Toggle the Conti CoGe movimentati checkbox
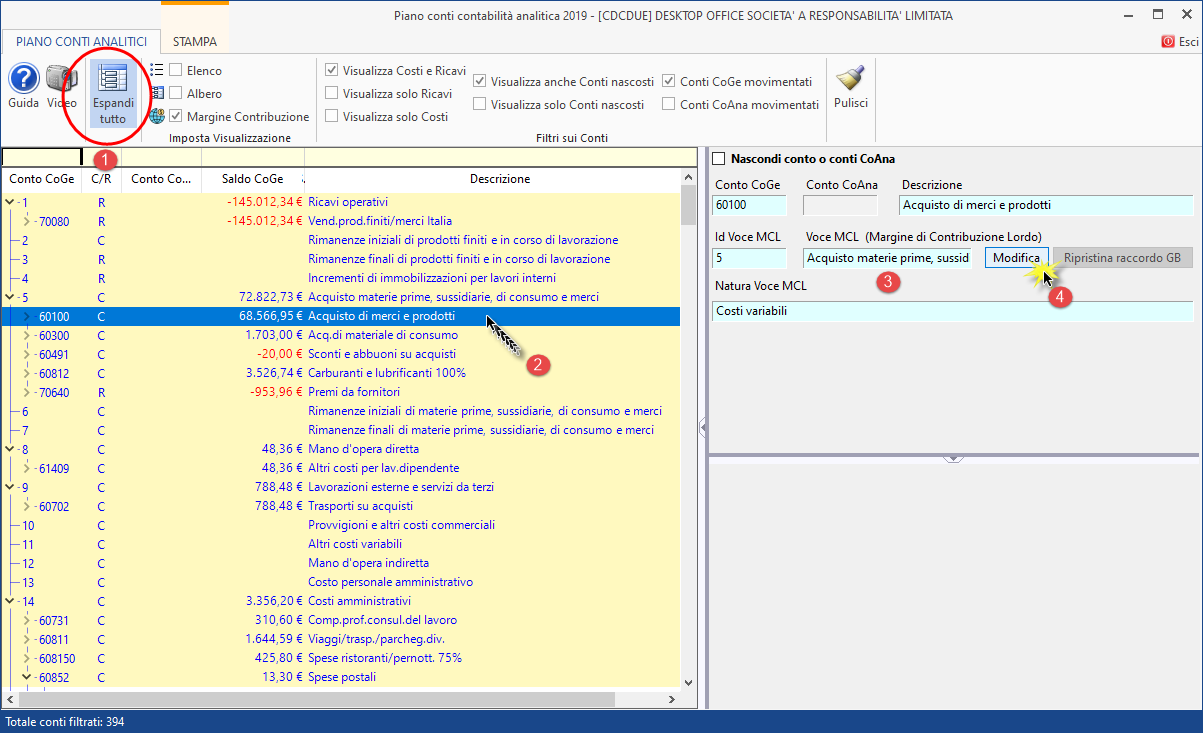Viewport: 1203px width, 733px height. tap(669, 82)
